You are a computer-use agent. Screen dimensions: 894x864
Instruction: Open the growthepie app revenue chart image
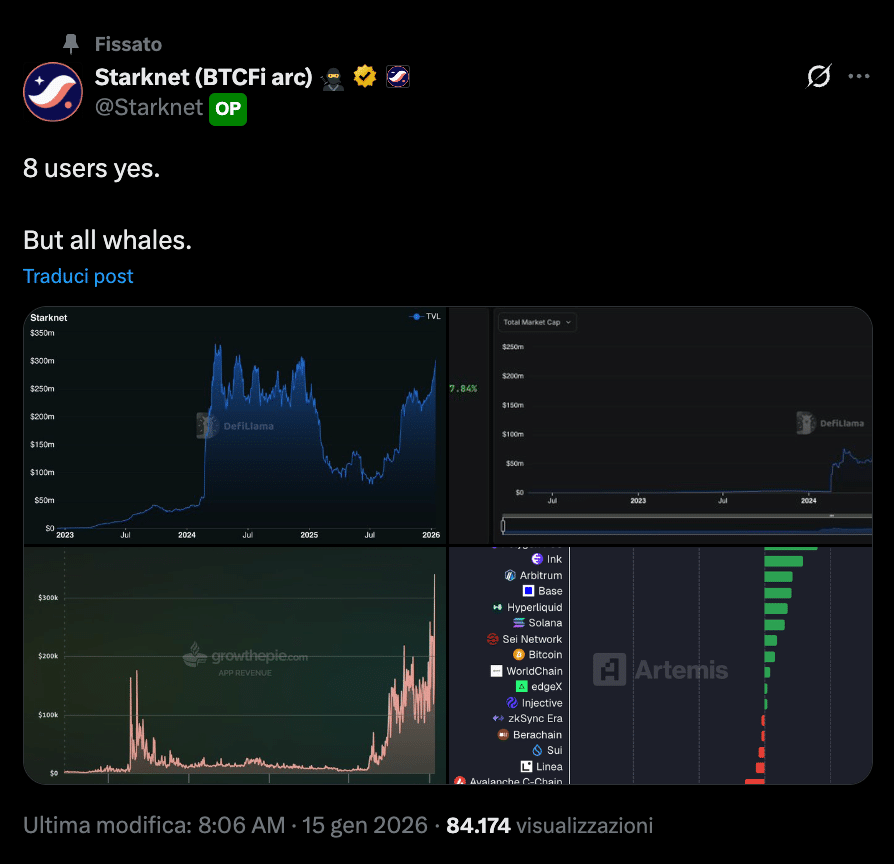click(x=235, y=666)
